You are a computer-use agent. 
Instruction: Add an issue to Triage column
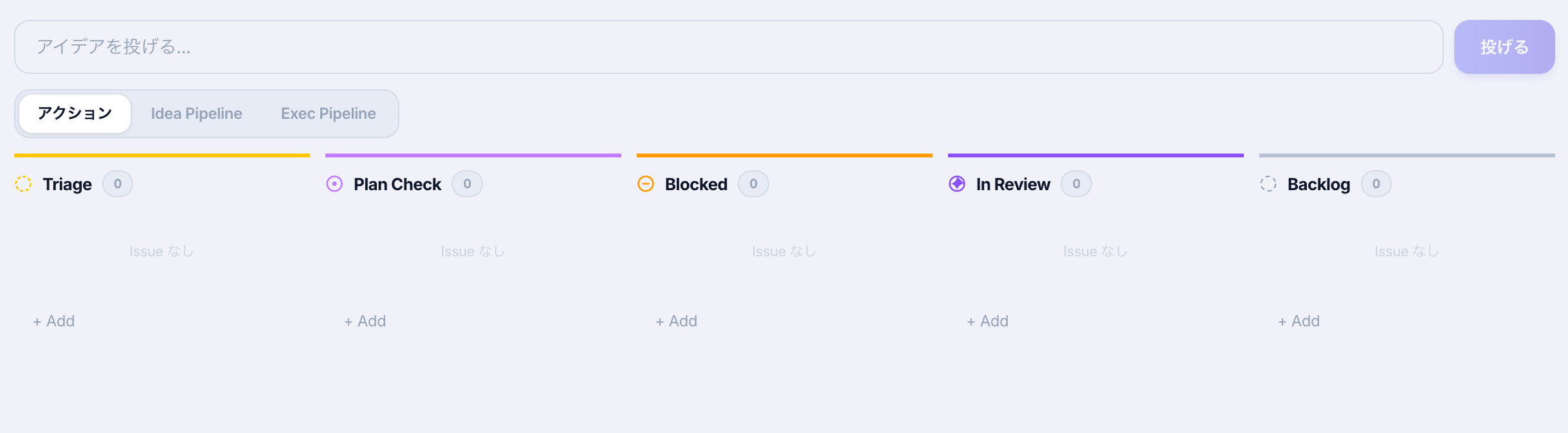point(54,321)
